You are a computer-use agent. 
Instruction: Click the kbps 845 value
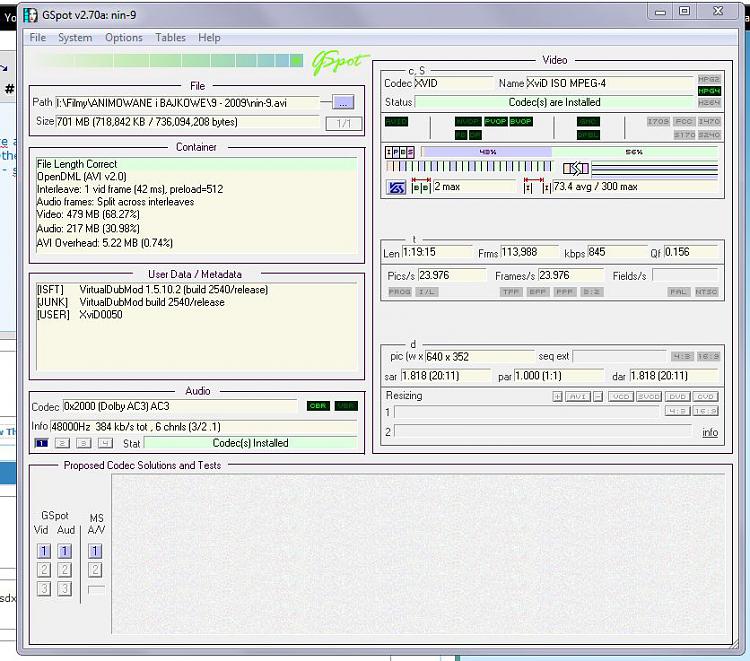[x=617, y=252]
